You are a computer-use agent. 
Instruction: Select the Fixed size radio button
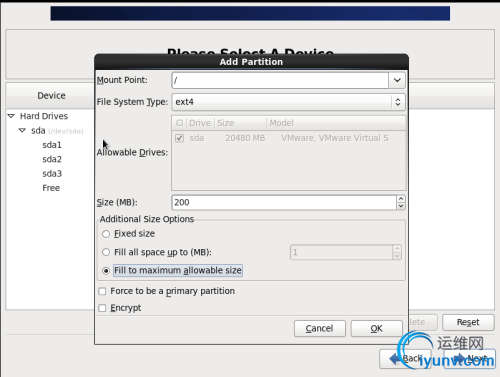106,234
